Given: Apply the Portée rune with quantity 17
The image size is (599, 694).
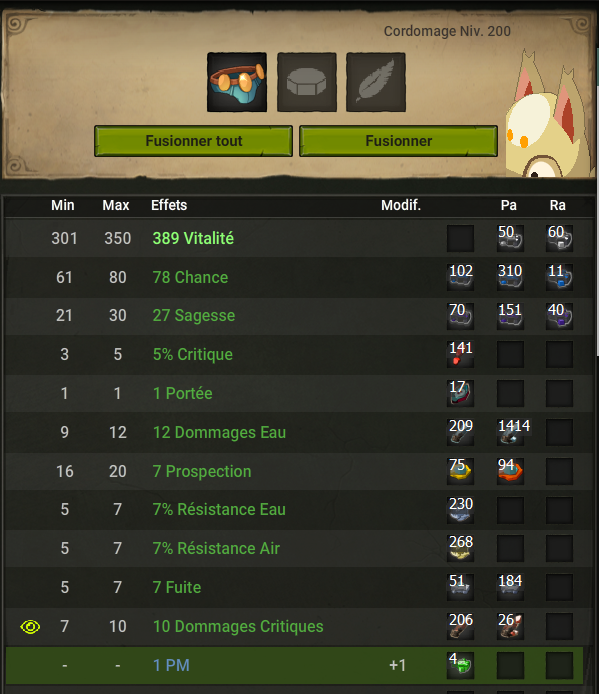Looking at the screenshot, I should [x=460, y=393].
